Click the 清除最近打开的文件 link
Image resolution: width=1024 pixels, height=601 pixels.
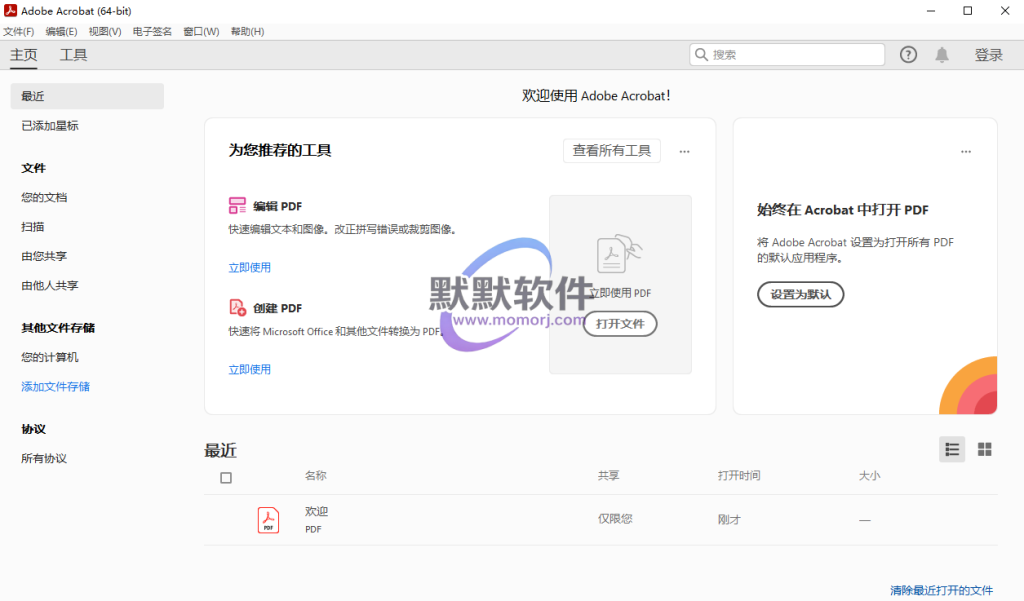pyautogui.click(x=941, y=591)
